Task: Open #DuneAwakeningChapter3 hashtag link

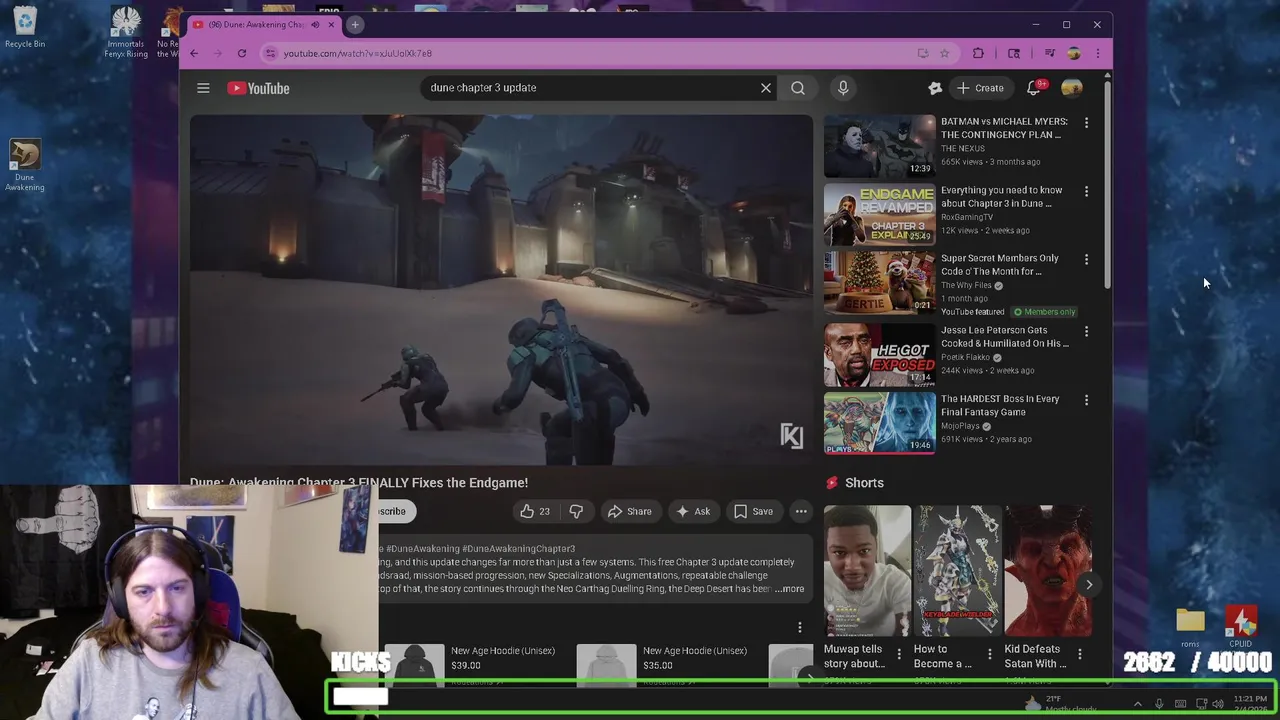Action: pyautogui.click(x=518, y=549)
